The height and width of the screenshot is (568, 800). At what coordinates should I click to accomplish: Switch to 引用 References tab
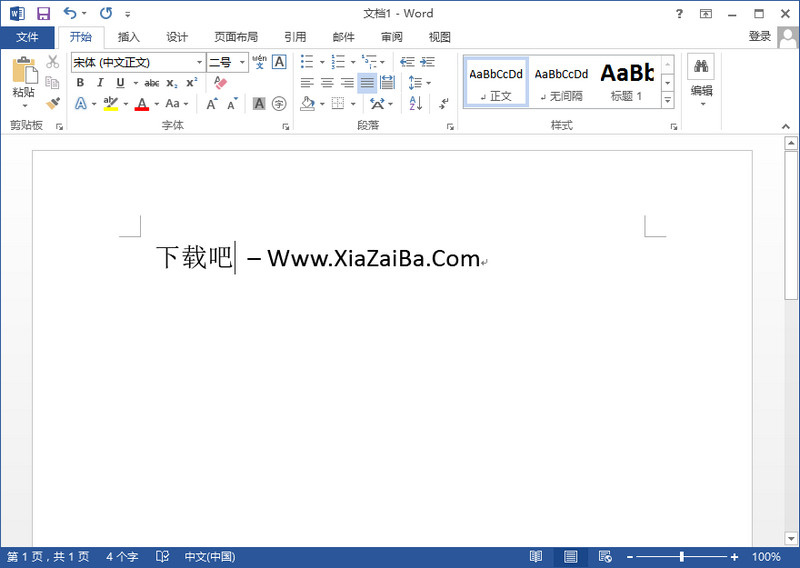tap(295, 37)
